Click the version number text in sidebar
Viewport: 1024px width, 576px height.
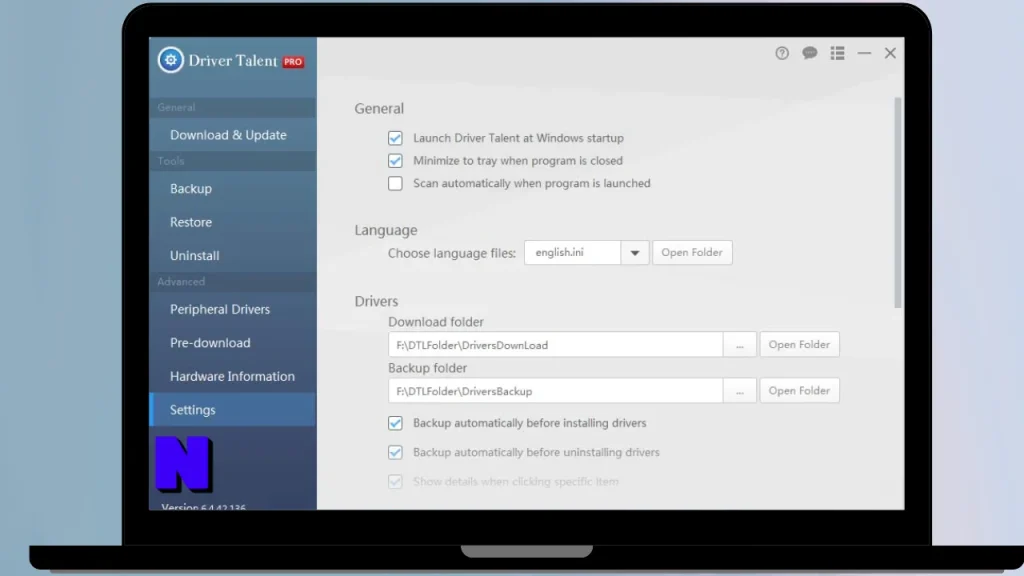click(204, 507)
